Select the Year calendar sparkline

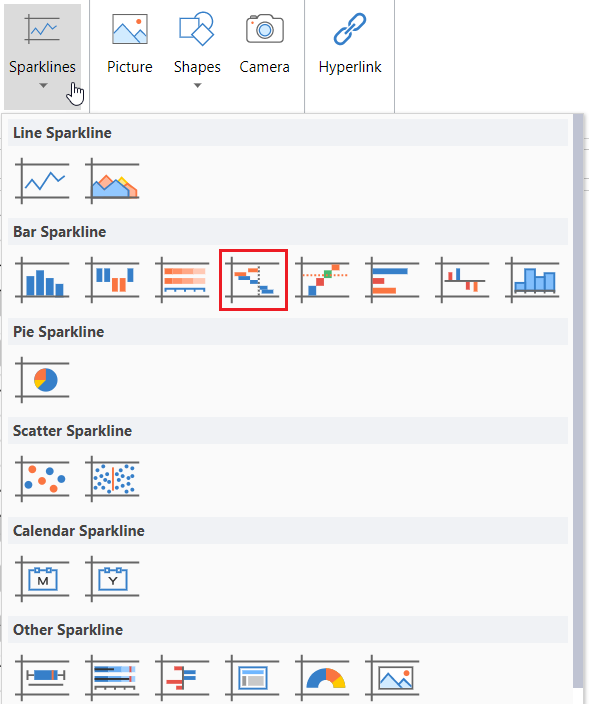click(112, 579)
